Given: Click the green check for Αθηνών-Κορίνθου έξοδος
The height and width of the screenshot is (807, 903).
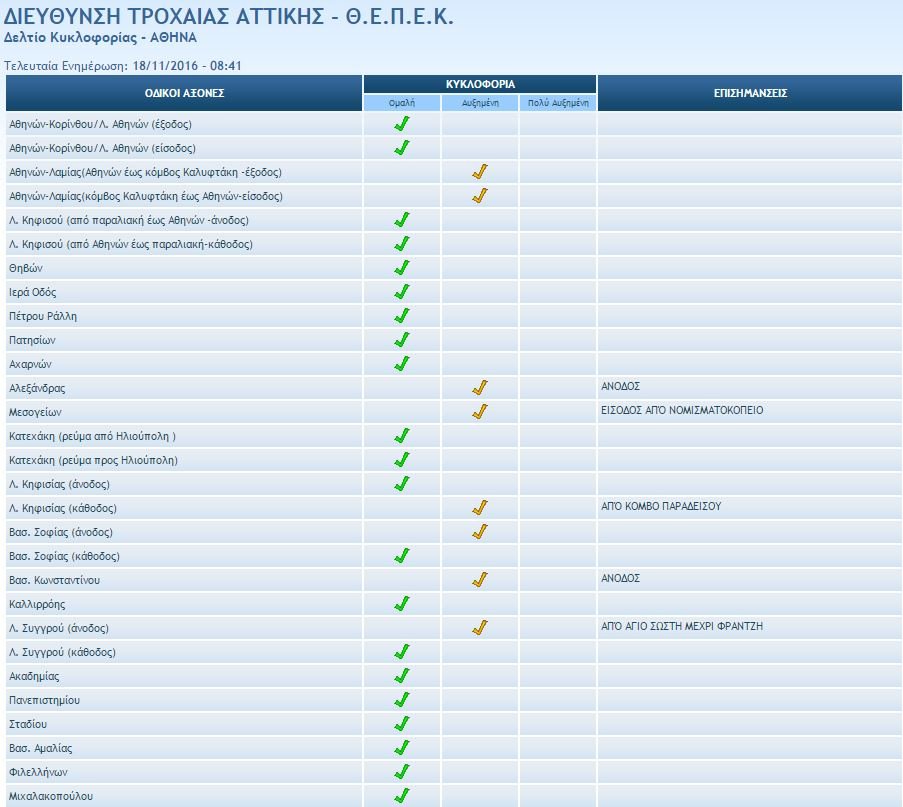Looking at the screenshot, I should pyautogui.click(x=402, y=124).
